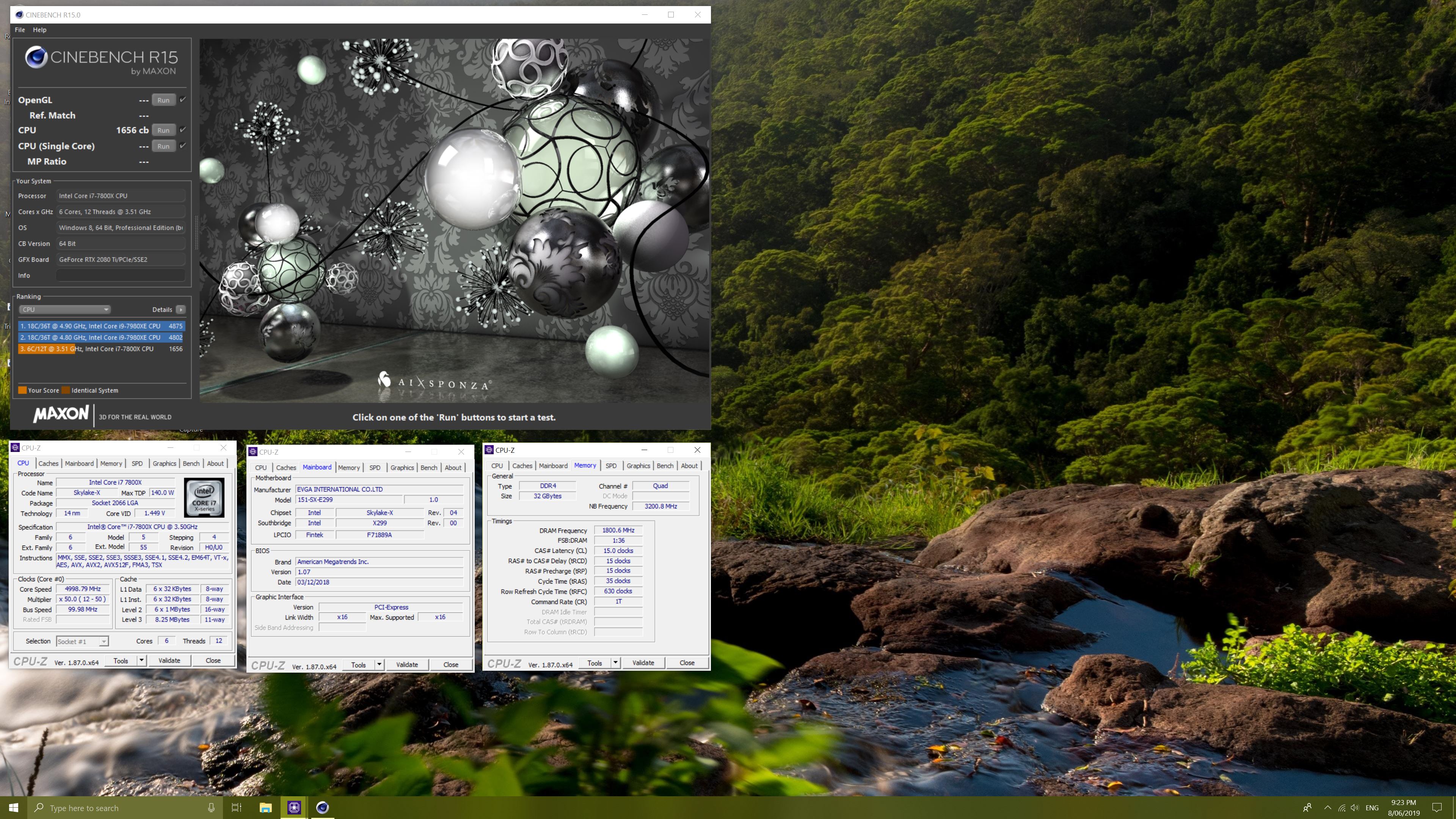Image resolution: width=1456 pixels, height=819 pixels.
Task: Select ranking row 2 i9-7980XE 4802
Action: click(102, 337)
